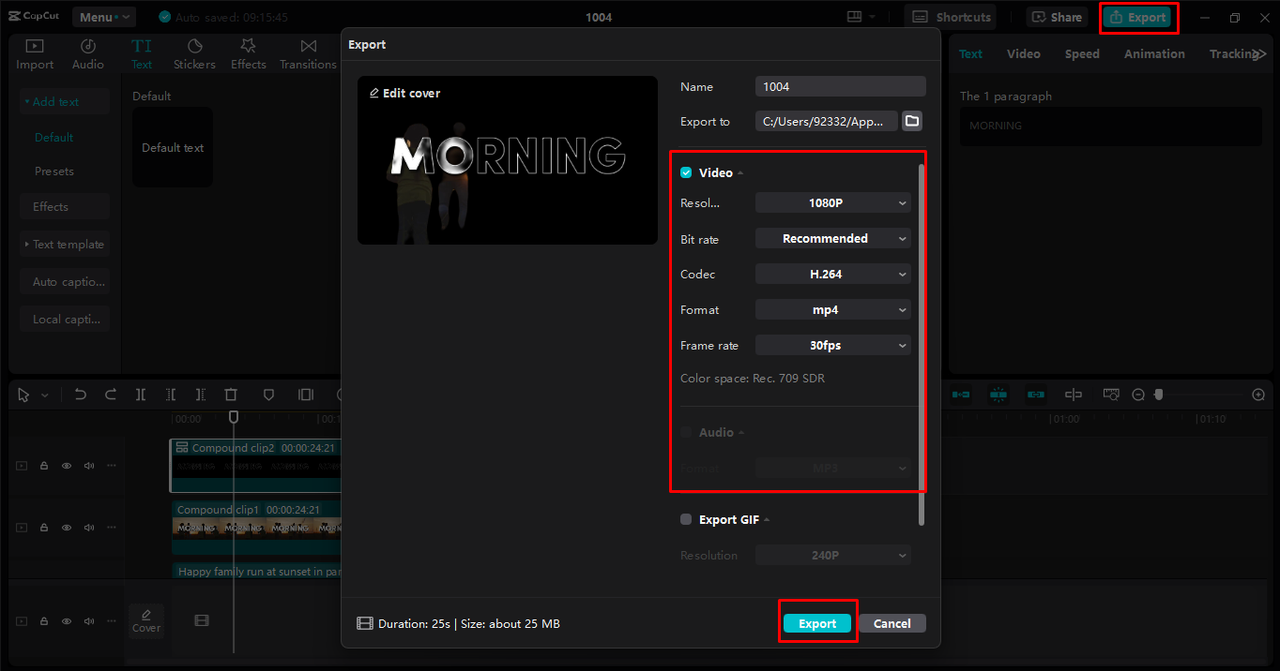
Task: Select Presets in text sidebar
Action: (54, 171)
